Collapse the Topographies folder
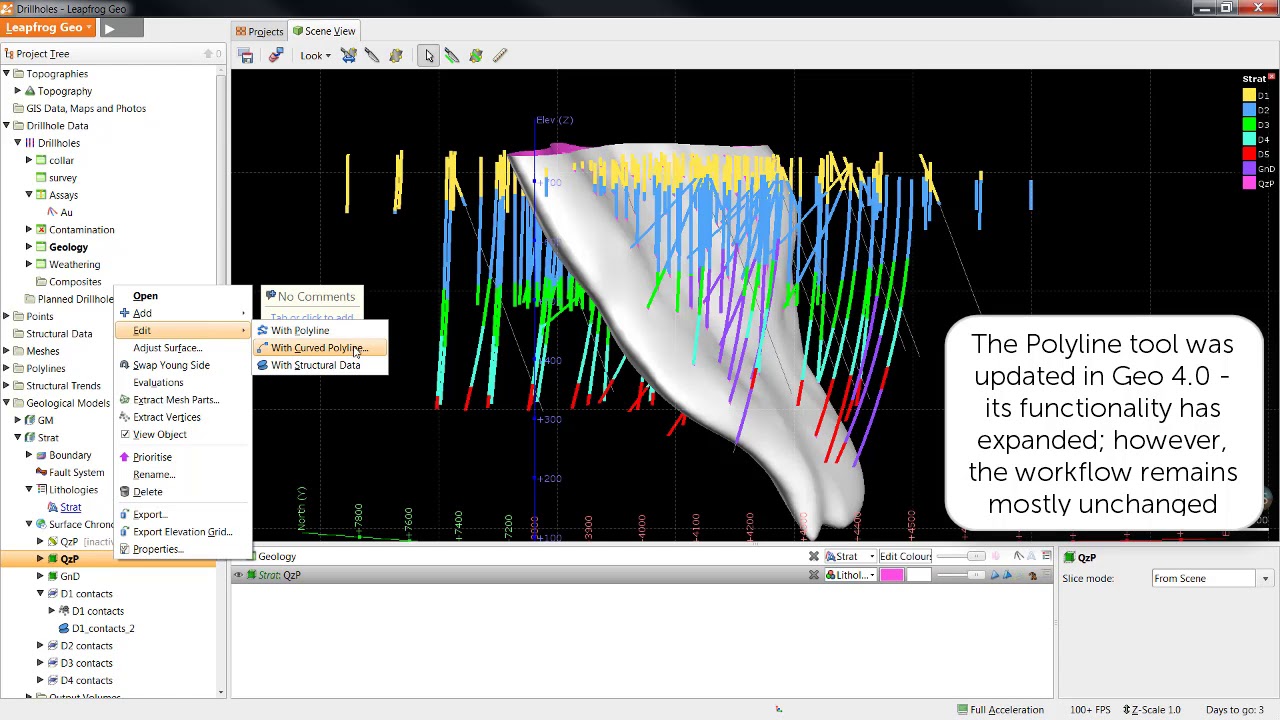Viewport: 1280px width, 720px height. [x=6, y=74]
